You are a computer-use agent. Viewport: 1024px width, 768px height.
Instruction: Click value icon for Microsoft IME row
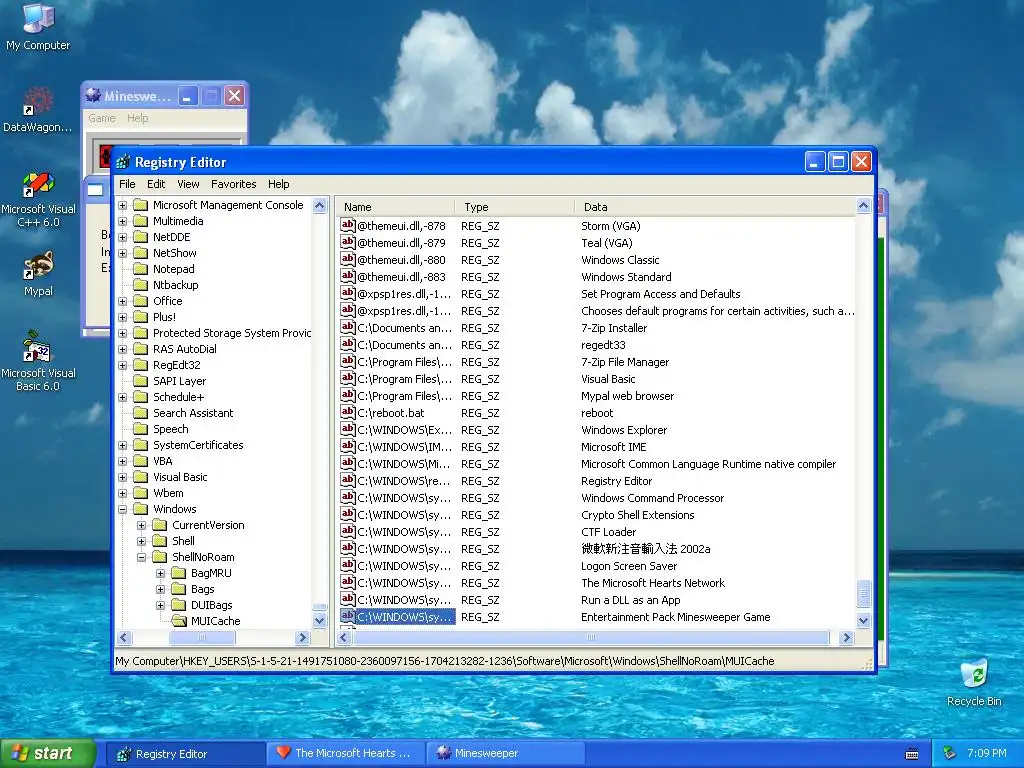(347, 446)
